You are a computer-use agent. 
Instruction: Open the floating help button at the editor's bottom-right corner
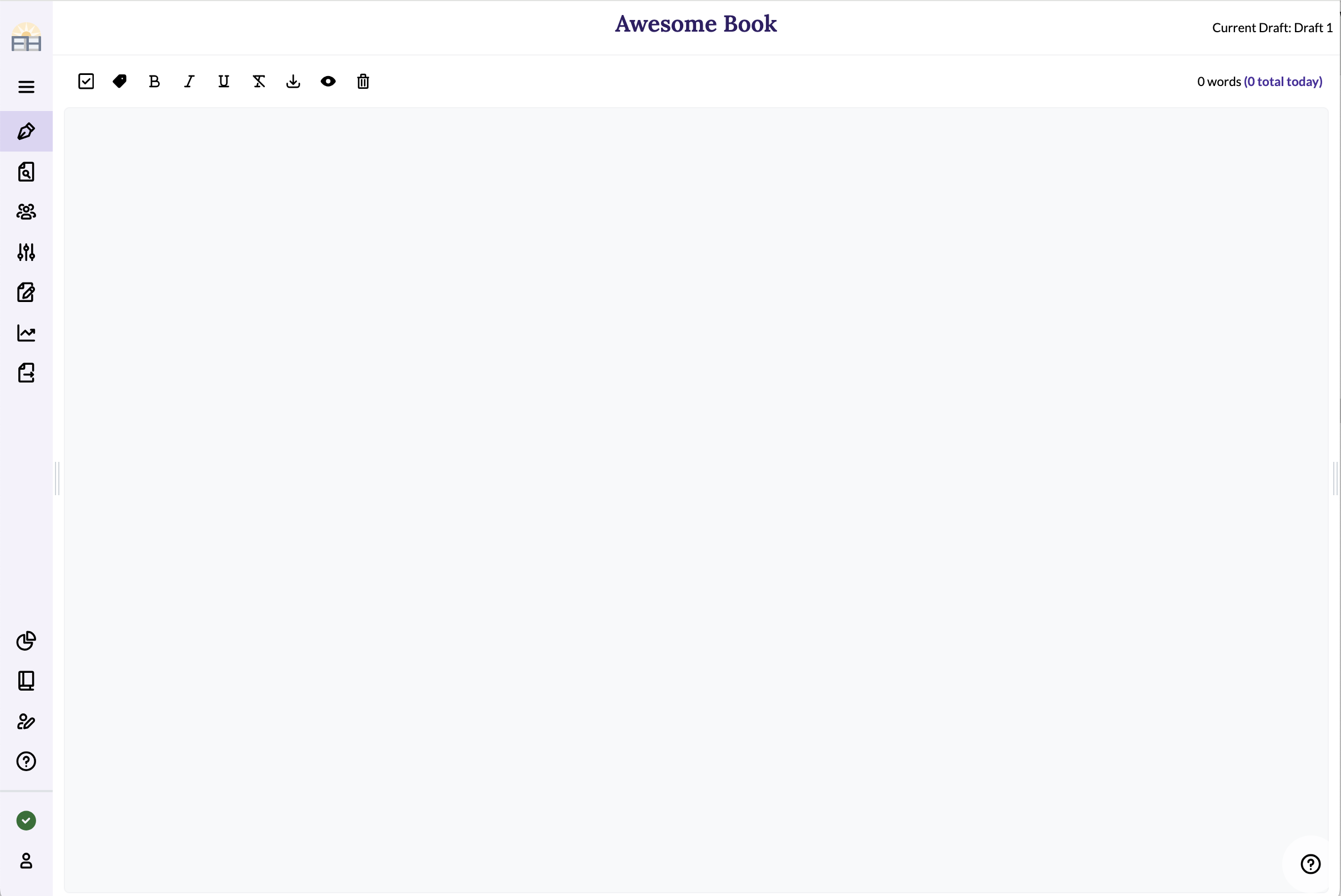1310,864
